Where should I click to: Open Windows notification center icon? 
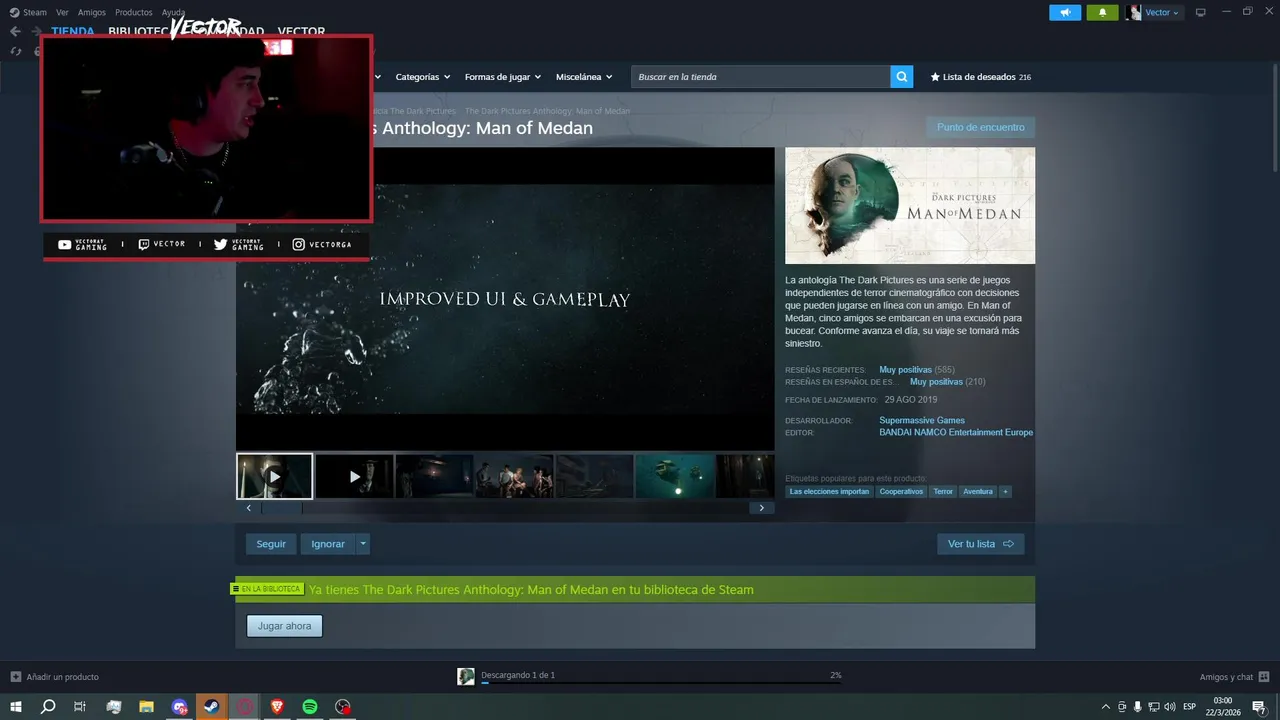coord(1259,707)
